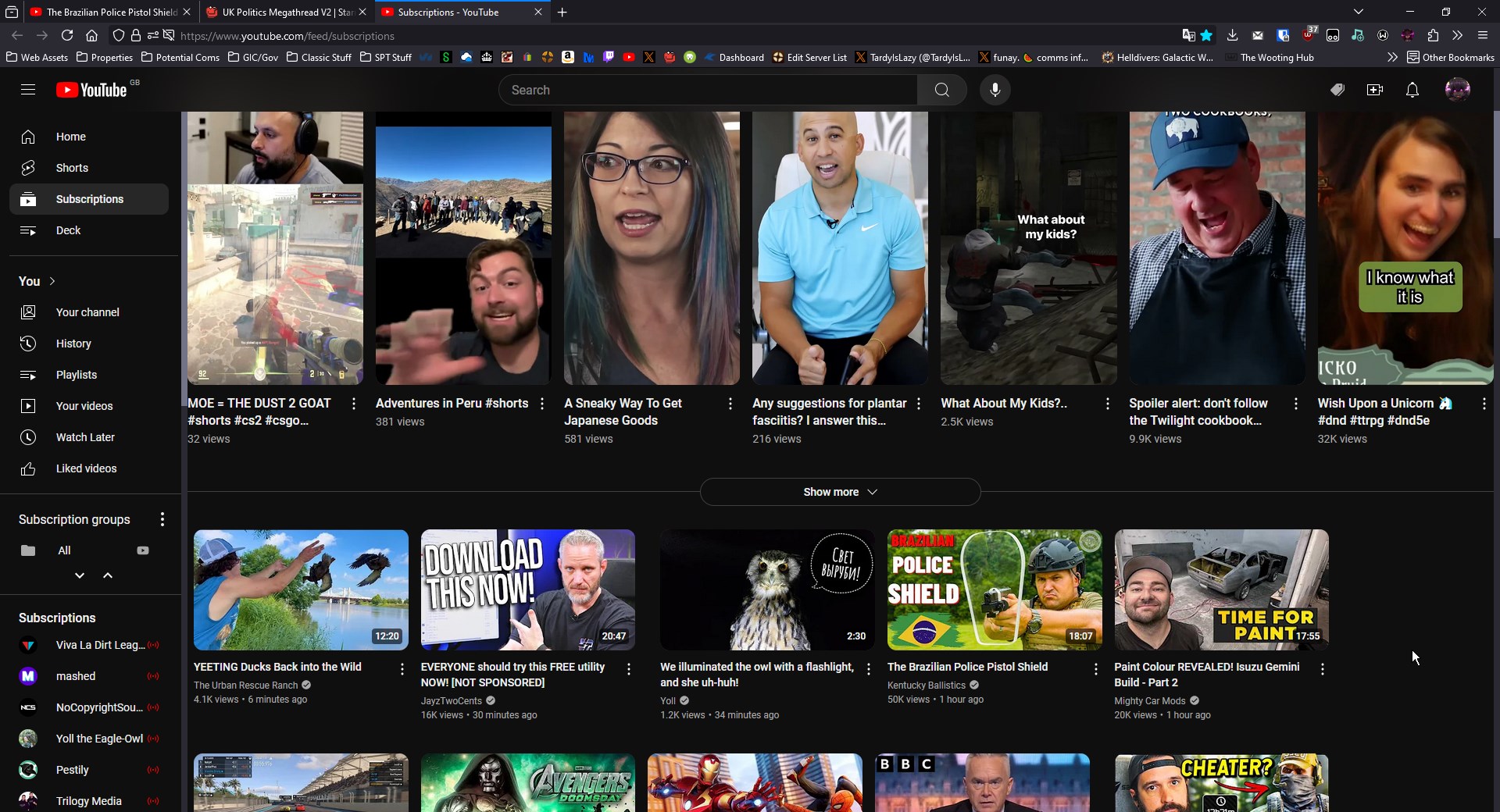Viewport: 1500px width, 812px height.
Task: Play the Isuzu Gemini Time For Paint thumbnail
Action: tap(1221, 589)
